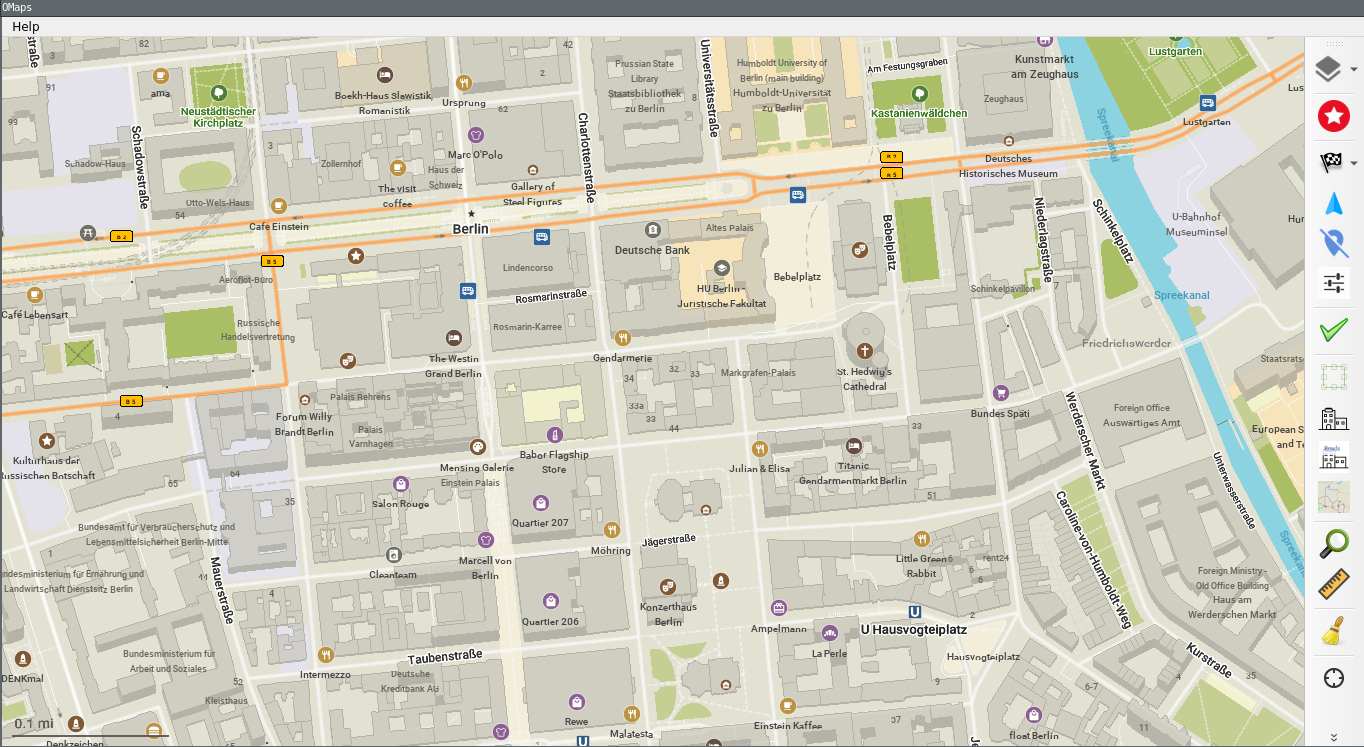Open the sliders settings icon
Image resolution: width=1364 pixels, height=747 pixels.
click(x=1333, y=283)
